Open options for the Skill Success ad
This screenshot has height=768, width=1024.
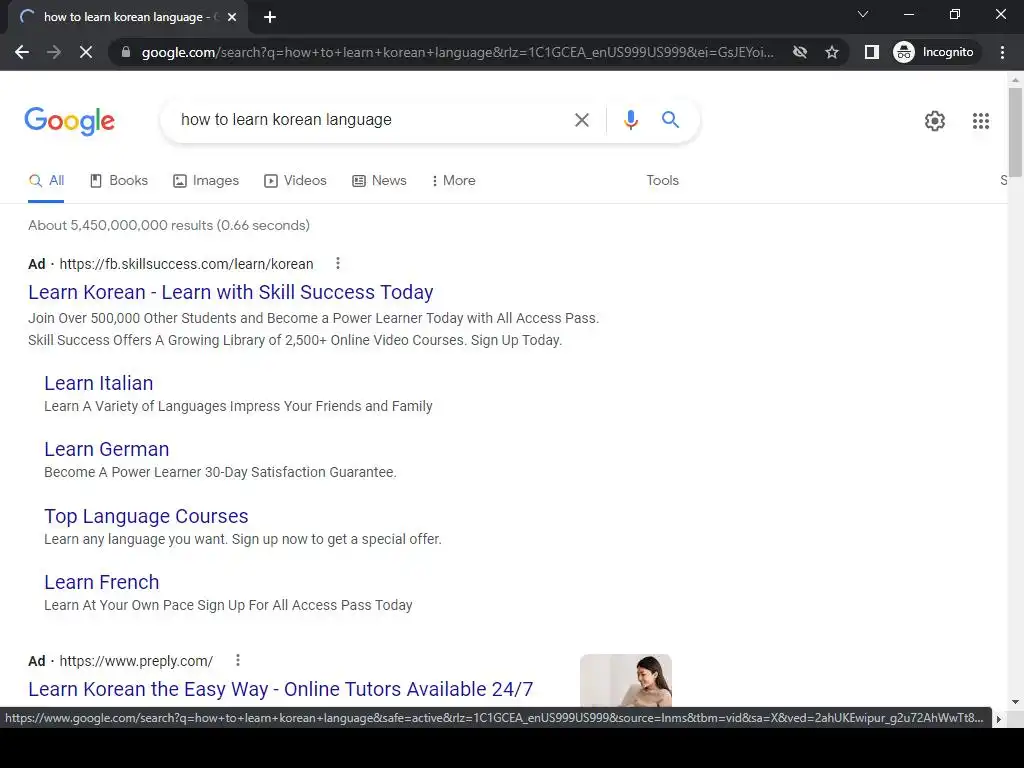pos(338,263)
